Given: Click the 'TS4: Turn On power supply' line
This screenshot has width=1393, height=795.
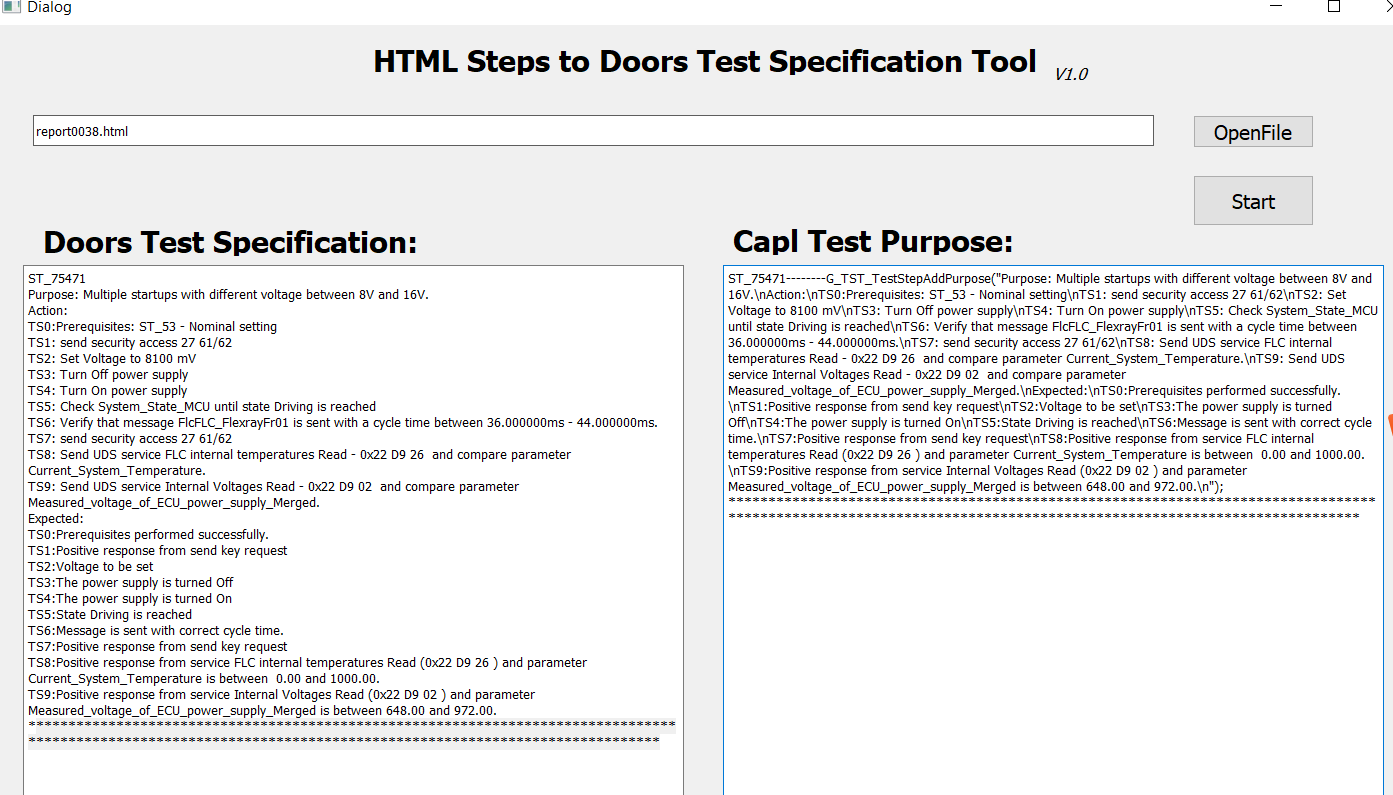Looking at the screenshot, I should [108, 391].
